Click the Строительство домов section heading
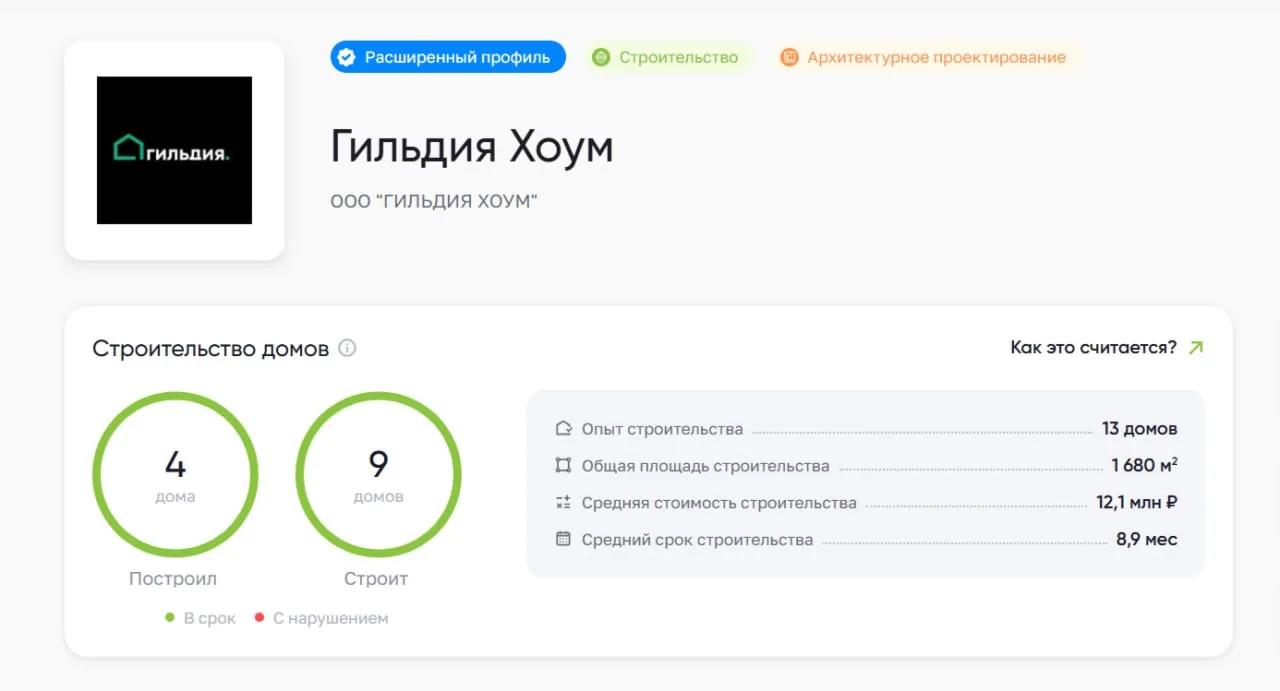This screenshot has height=691, width=1280. coord(211,349)
